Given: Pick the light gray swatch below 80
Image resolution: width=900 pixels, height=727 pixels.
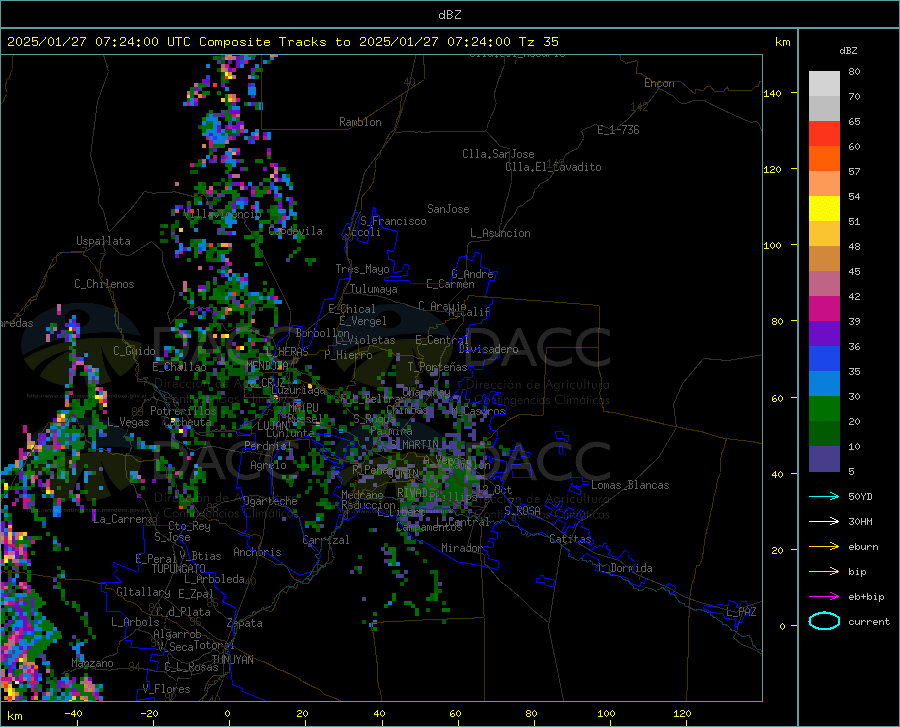Looking at the screenshot, I should coord(824,84).
